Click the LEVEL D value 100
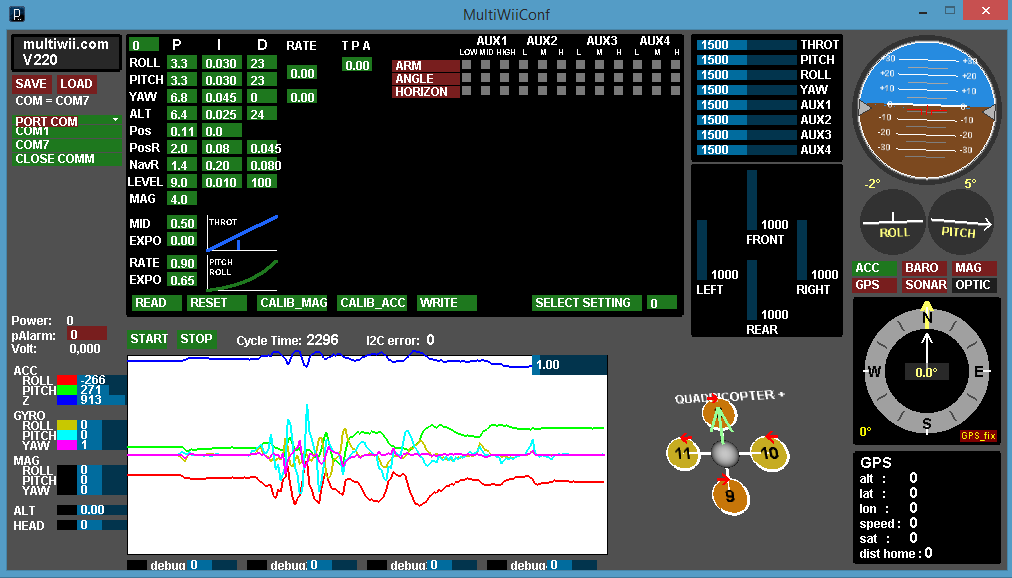 pyautogui.click(x=262, y=182)
